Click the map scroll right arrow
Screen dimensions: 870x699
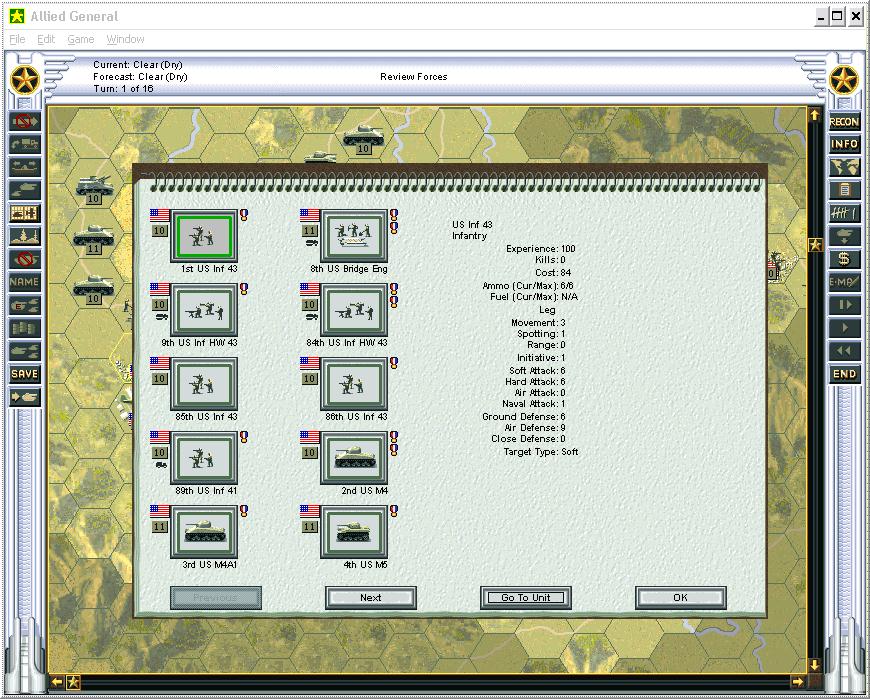797,682
